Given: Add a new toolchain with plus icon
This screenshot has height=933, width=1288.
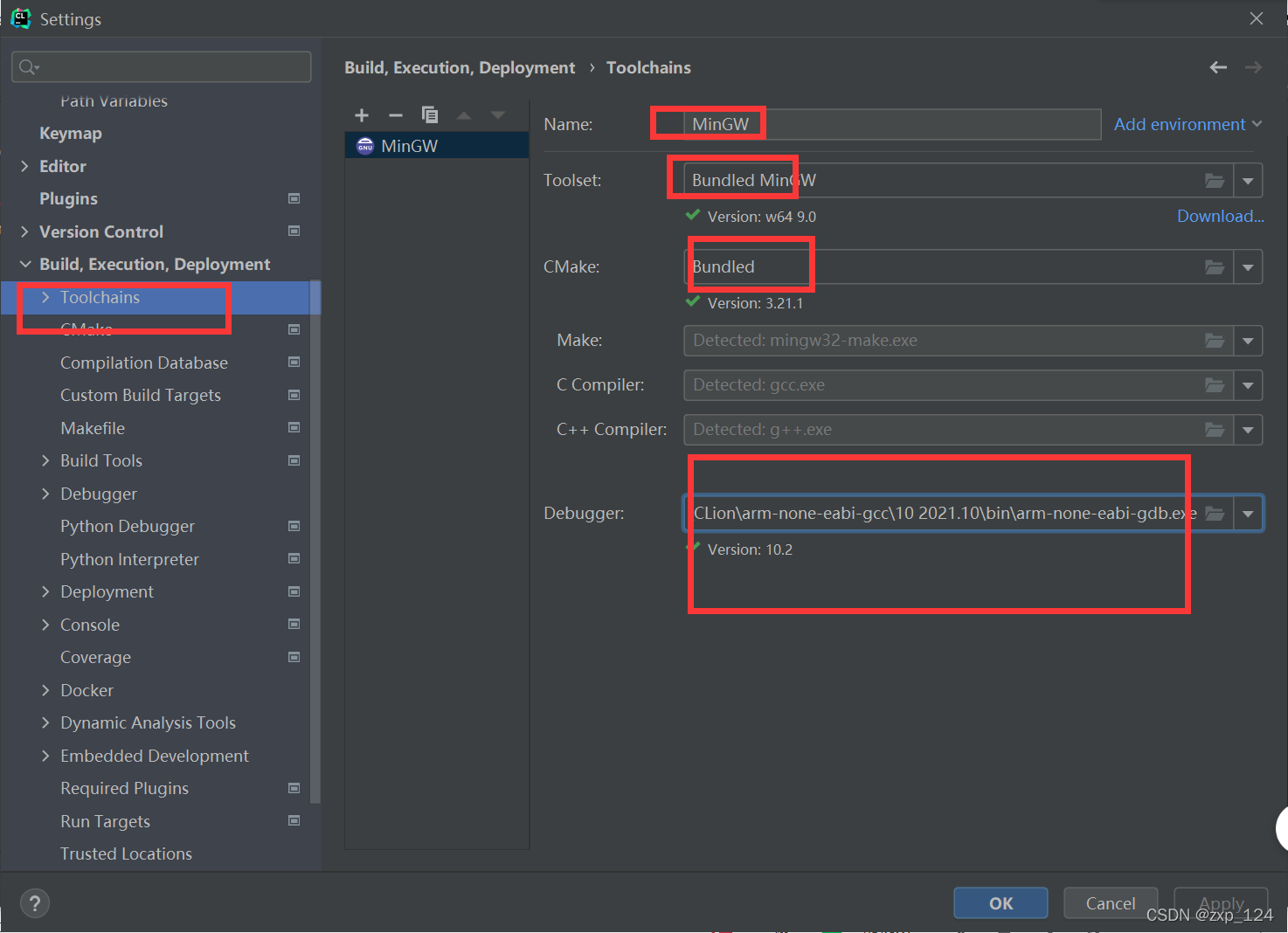Looking at the screenshot, I should tap(362, 115).
